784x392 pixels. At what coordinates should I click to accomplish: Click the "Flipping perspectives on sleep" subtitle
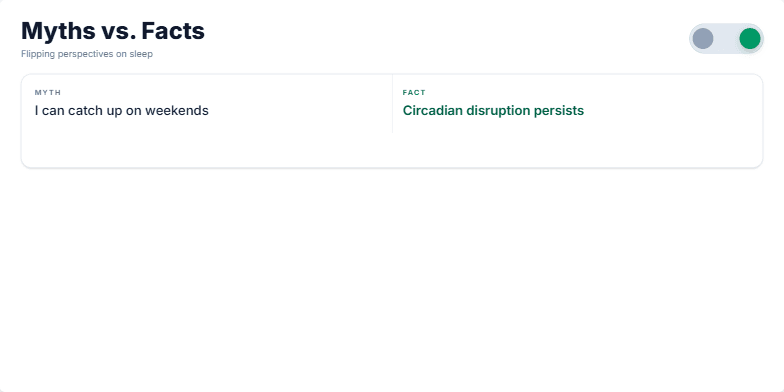pyautogui.click(x=87, y=54)
